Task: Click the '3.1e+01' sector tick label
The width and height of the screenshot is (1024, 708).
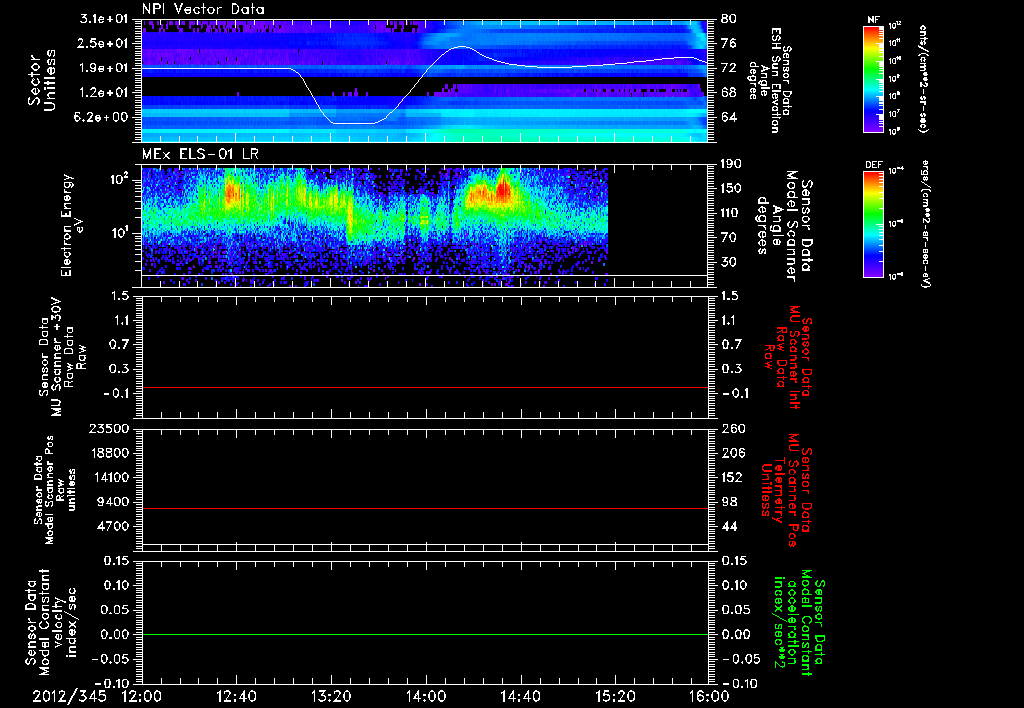Action: [x=105, y=19]
